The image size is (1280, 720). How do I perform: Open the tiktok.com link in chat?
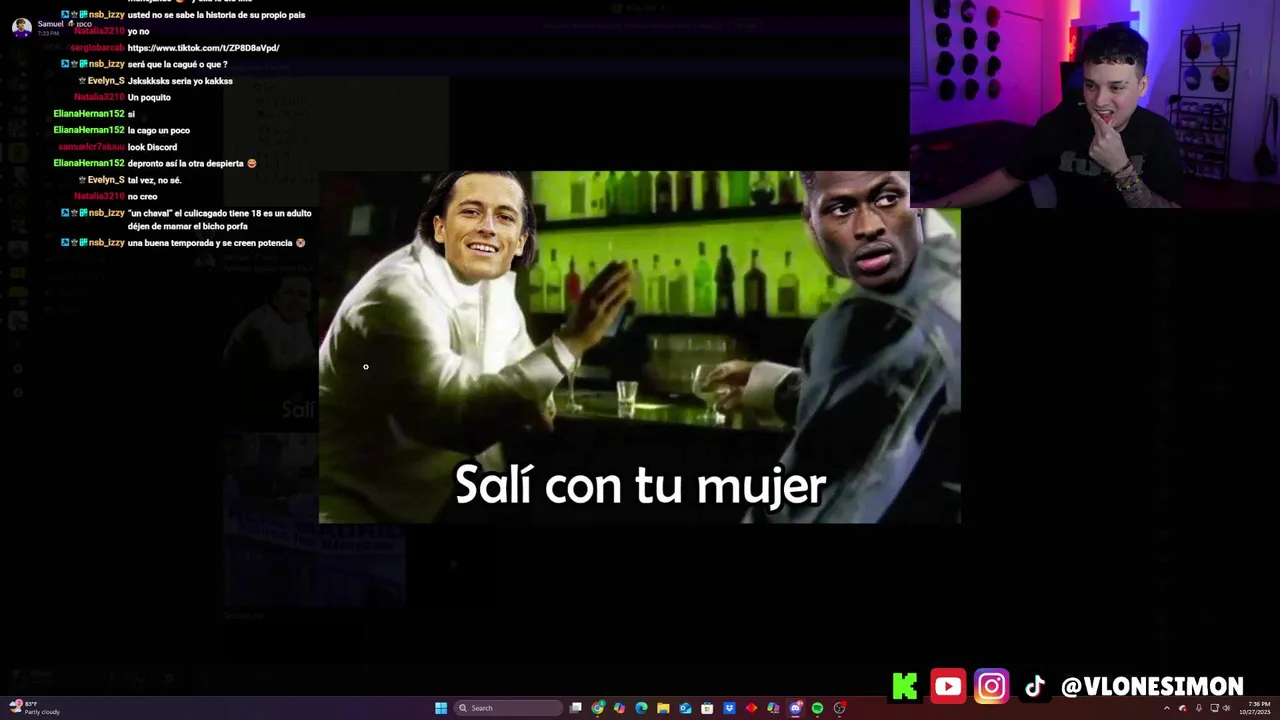(204, 48)
